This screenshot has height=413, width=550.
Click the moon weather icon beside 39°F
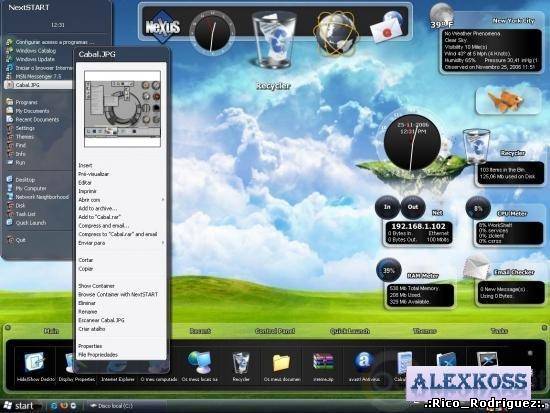(442, 14)
